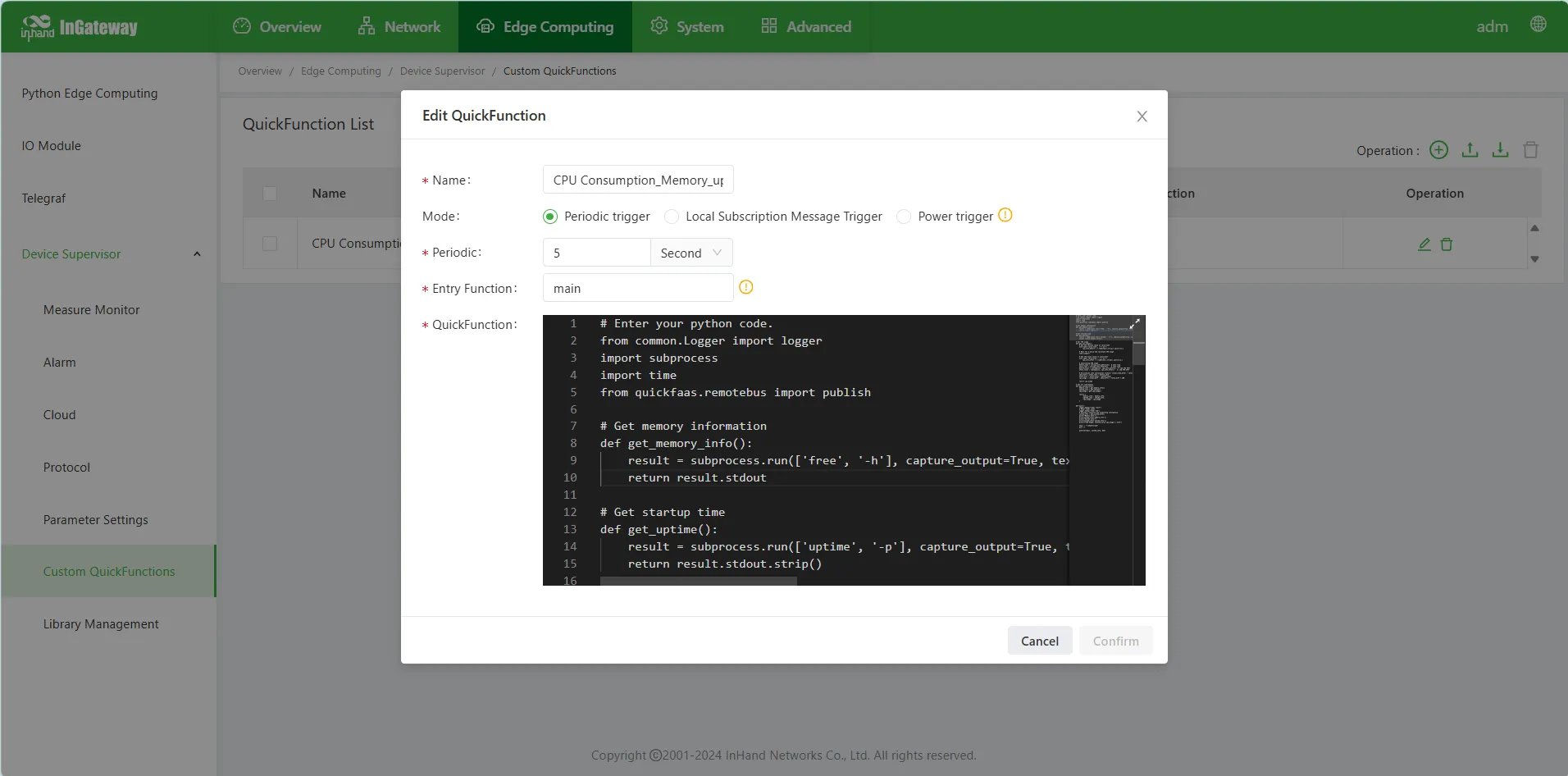Click the table scroll down arrow
Image resolution: width=1568 pixels, height=776 pixels.
1534,259
